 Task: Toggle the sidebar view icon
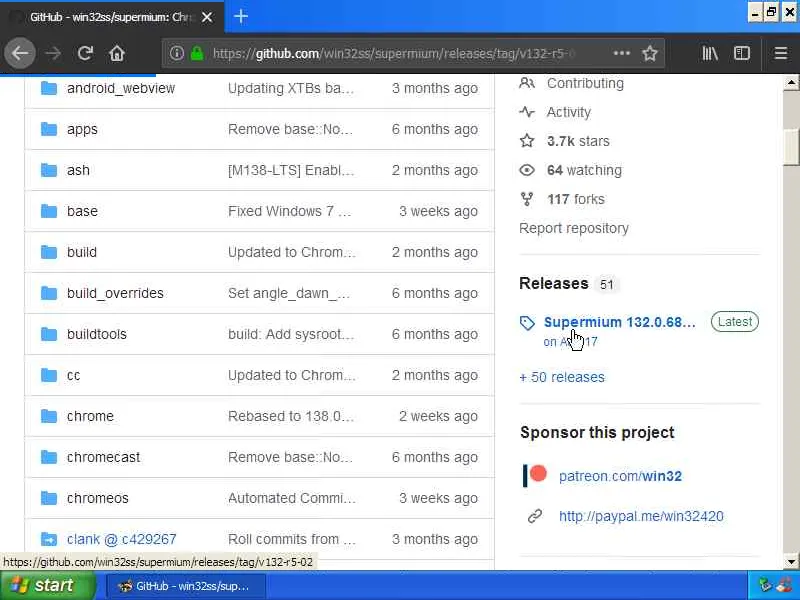[x=741, y=53]
